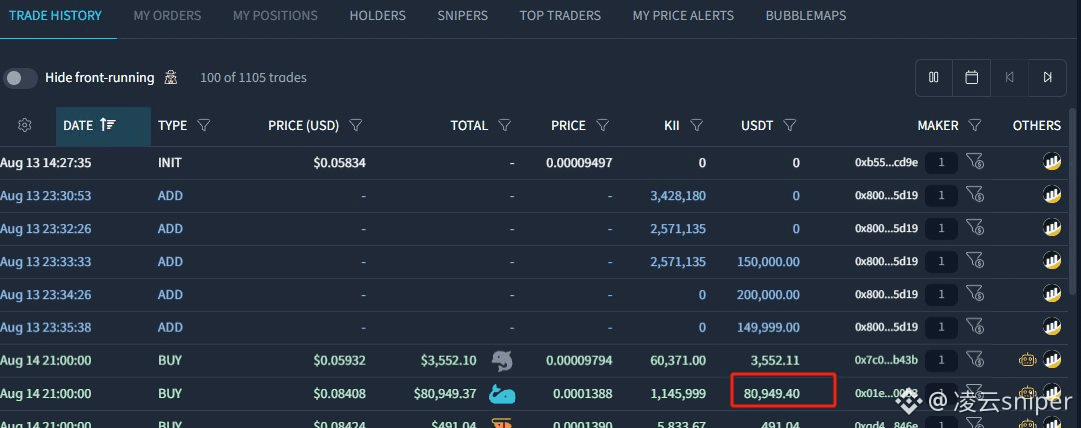The height and width of the screenshot is (428, 1081).
Task: Click the trade count badge for 0xb55...cd9e
Action: tap(941, 163)
